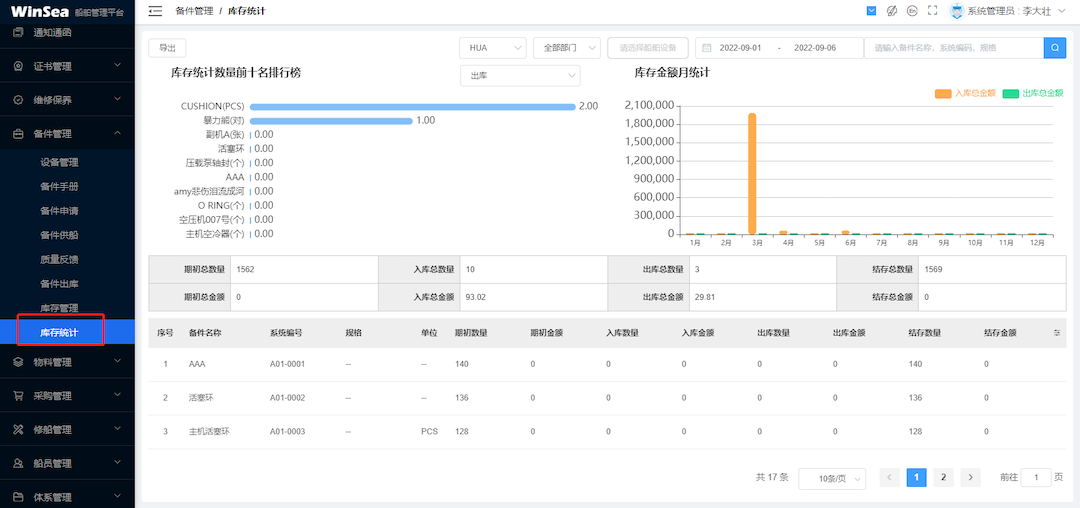Click the orange March bar in chart
Screen dimensions: 1080x508
tap(752, 174)
